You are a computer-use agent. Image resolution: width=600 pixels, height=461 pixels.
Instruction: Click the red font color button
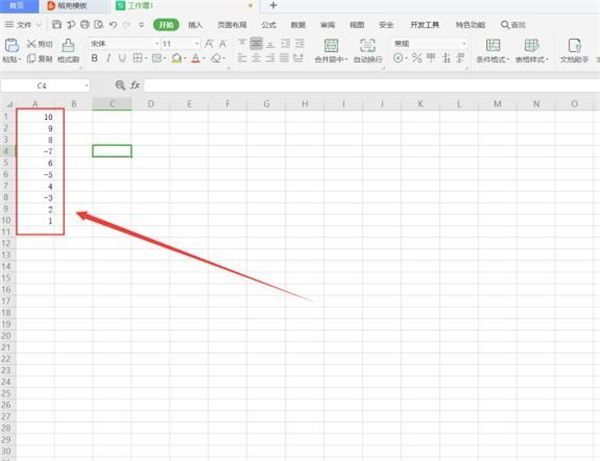tap(197, 59)
